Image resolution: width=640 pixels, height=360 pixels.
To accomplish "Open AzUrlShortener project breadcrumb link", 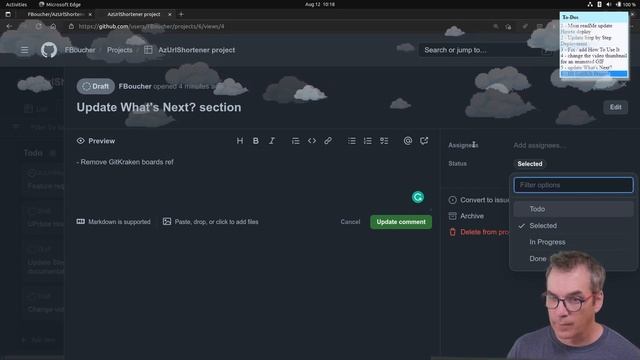I will [196, 50].
